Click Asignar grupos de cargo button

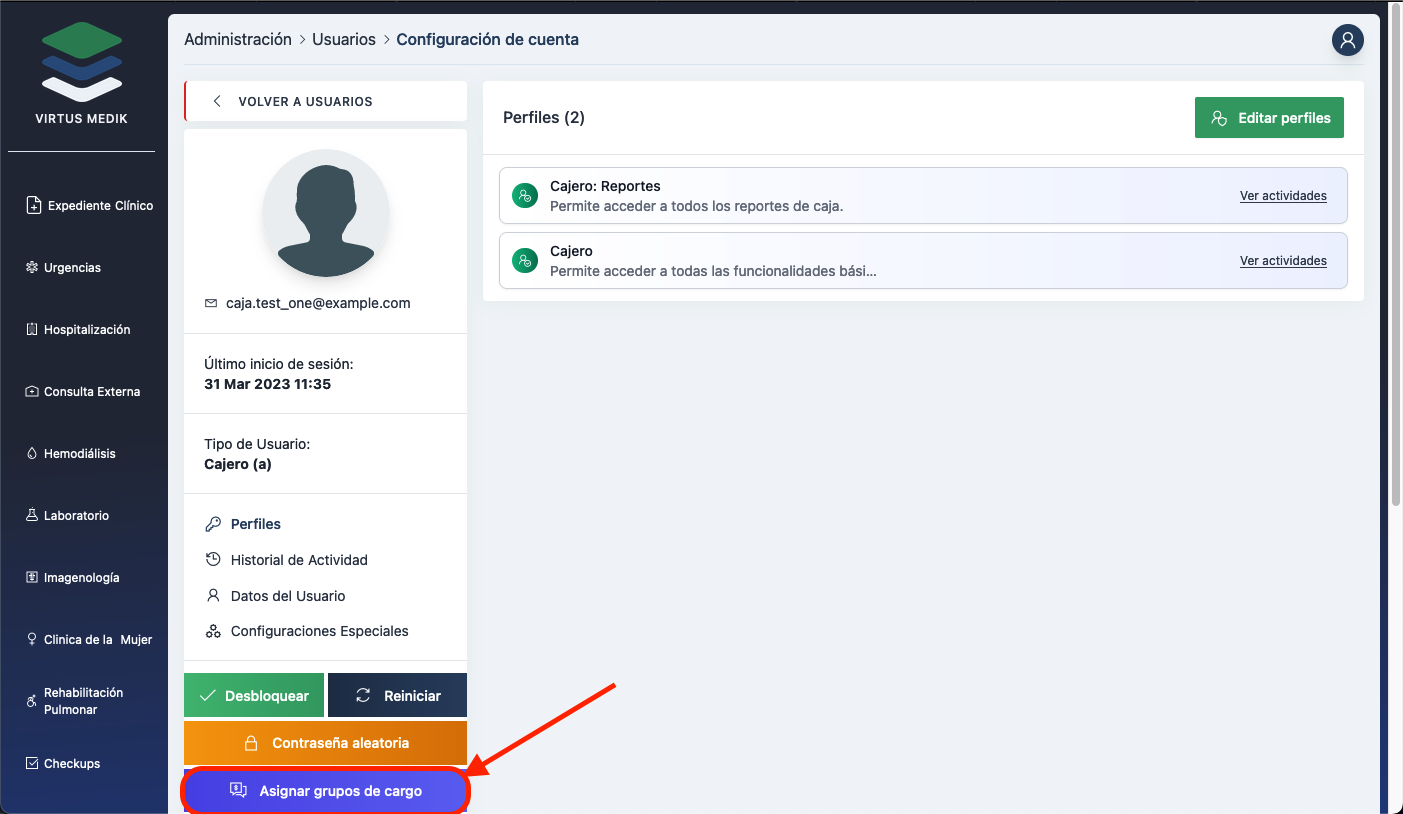click(x=325, y=791)
